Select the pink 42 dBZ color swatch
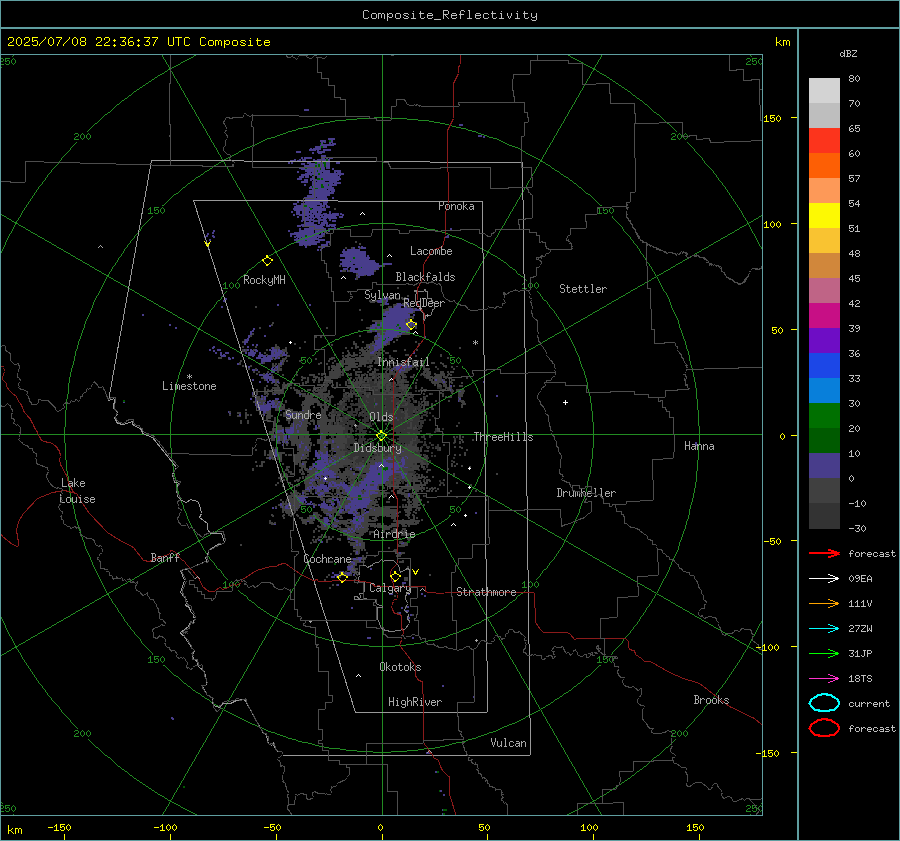This screenshot has width=900, height=841. 824,290
